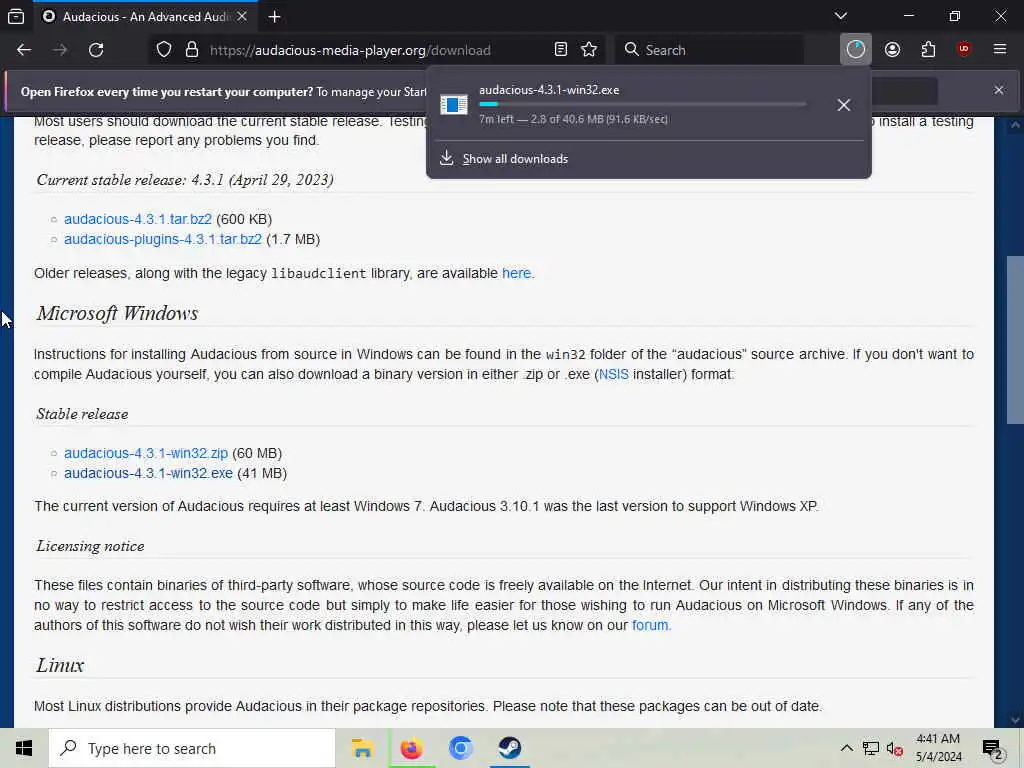Follow the NSIS installer link

coord(614,374)
